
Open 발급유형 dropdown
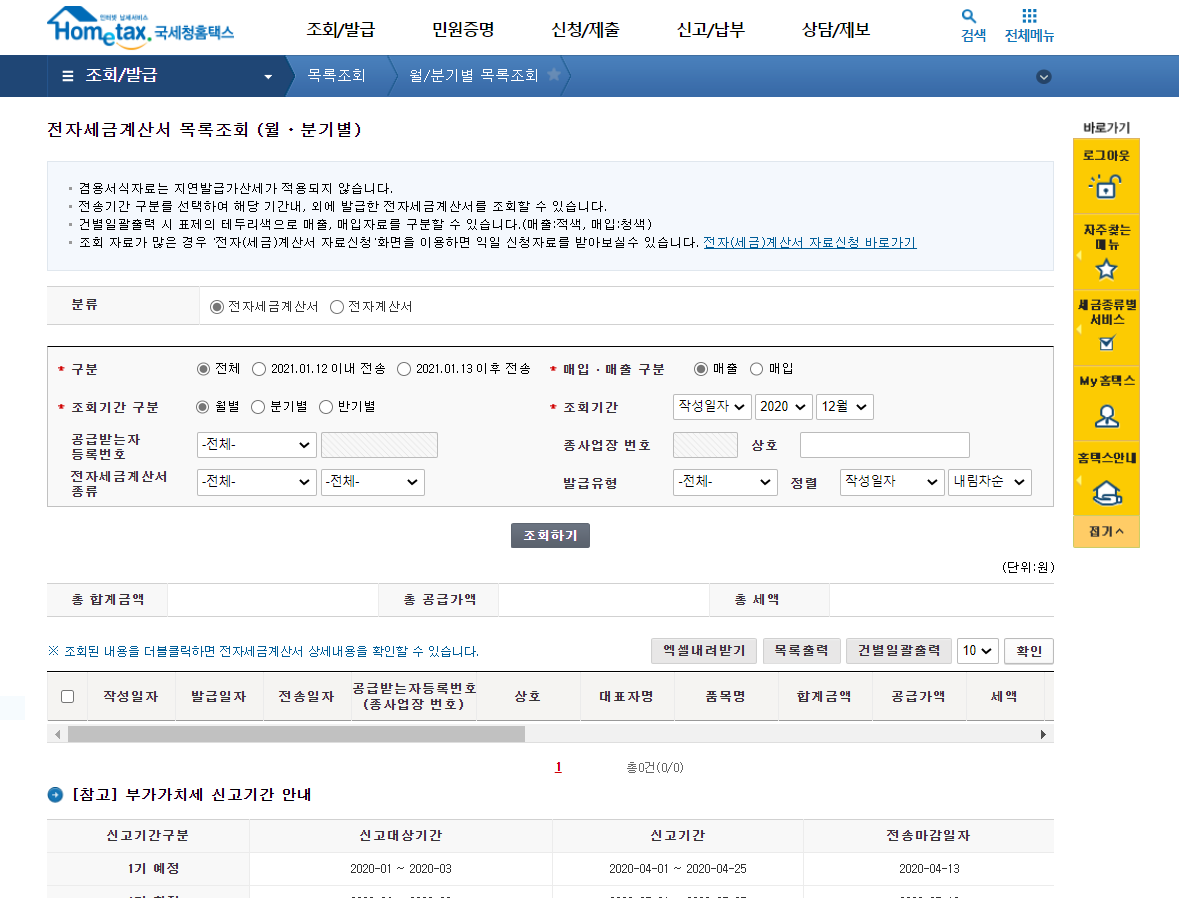725,482
